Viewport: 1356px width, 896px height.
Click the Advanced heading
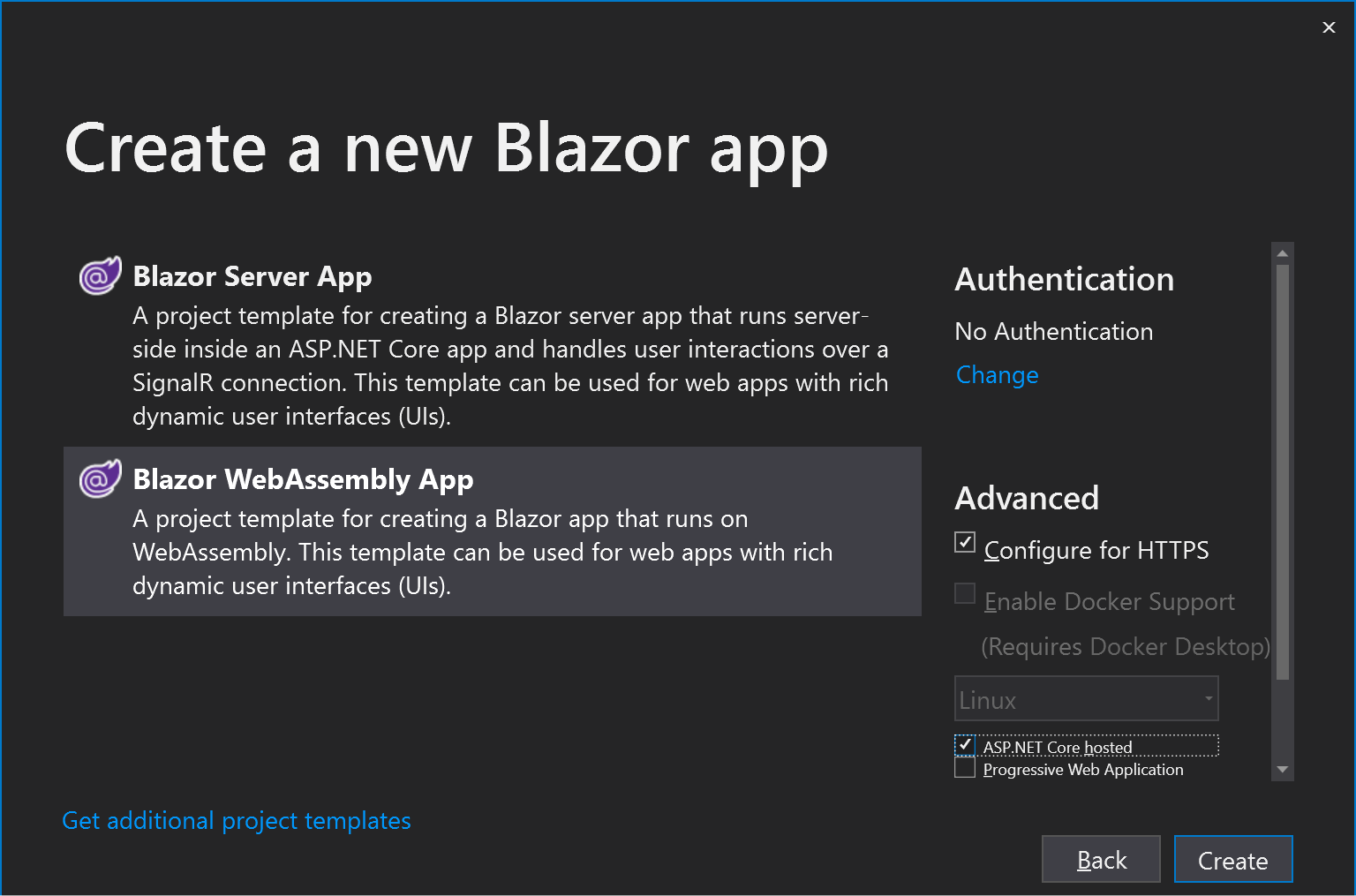pyautogui.click(x=1027, y=498)
